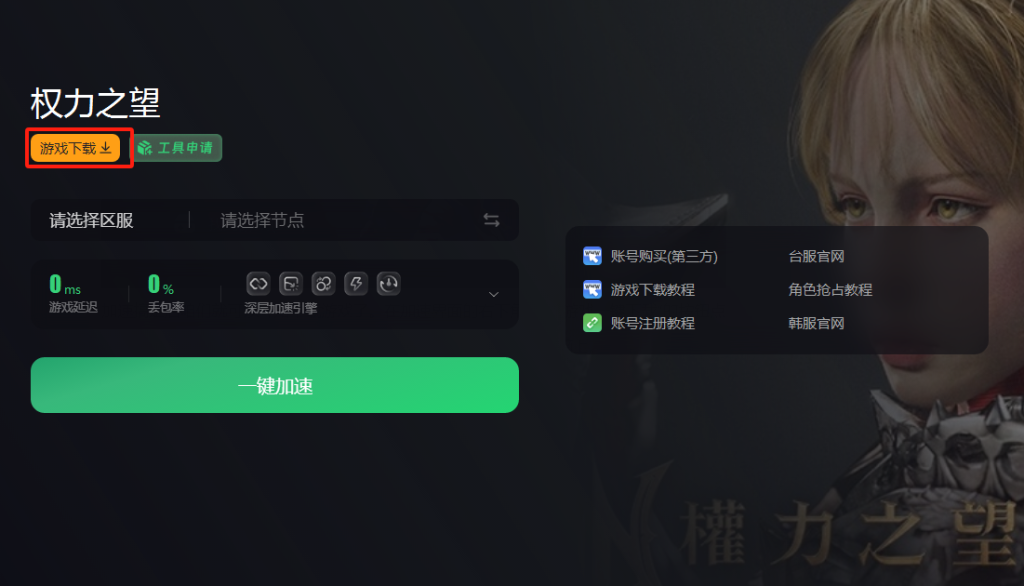Click the lightning bolt engine icon
This screenshot has height=586, width=1024.
click(356, 284)
